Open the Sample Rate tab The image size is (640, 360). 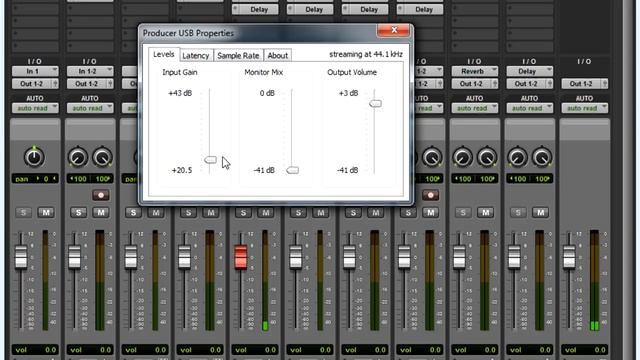pyautogui.click(x=238, y=56)
